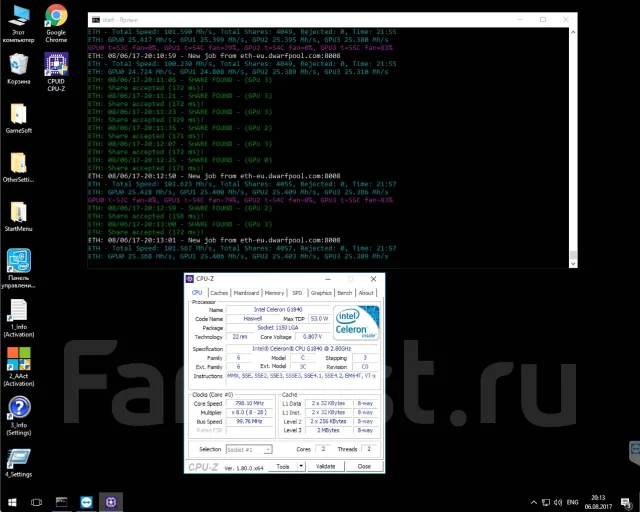This screenshot has height=512, width=640.
Task: Click the Intel Celeron G1840 name field
Action: [x=278, y=309]
